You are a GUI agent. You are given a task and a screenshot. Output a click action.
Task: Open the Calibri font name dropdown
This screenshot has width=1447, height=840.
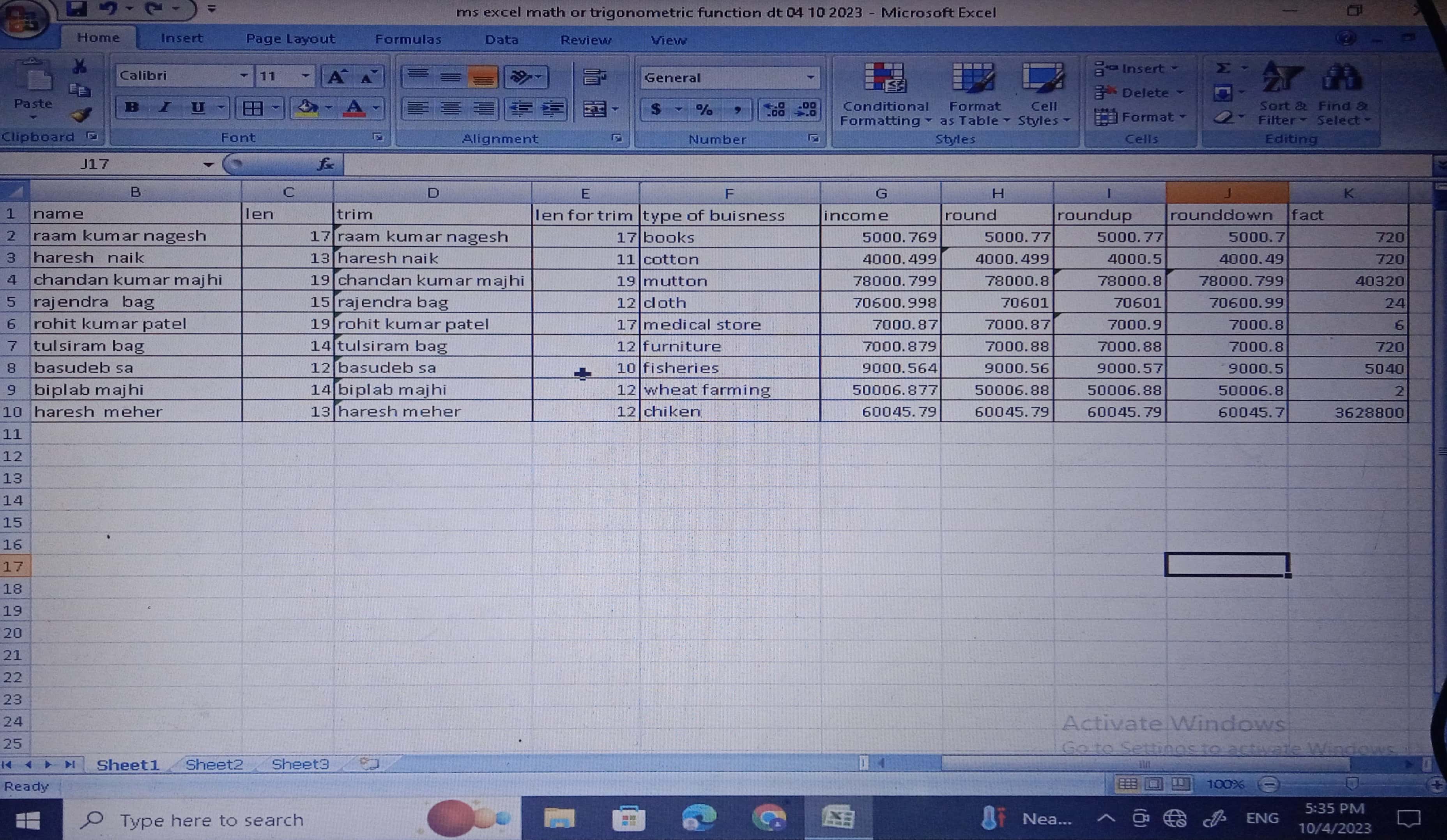(244, 76)
